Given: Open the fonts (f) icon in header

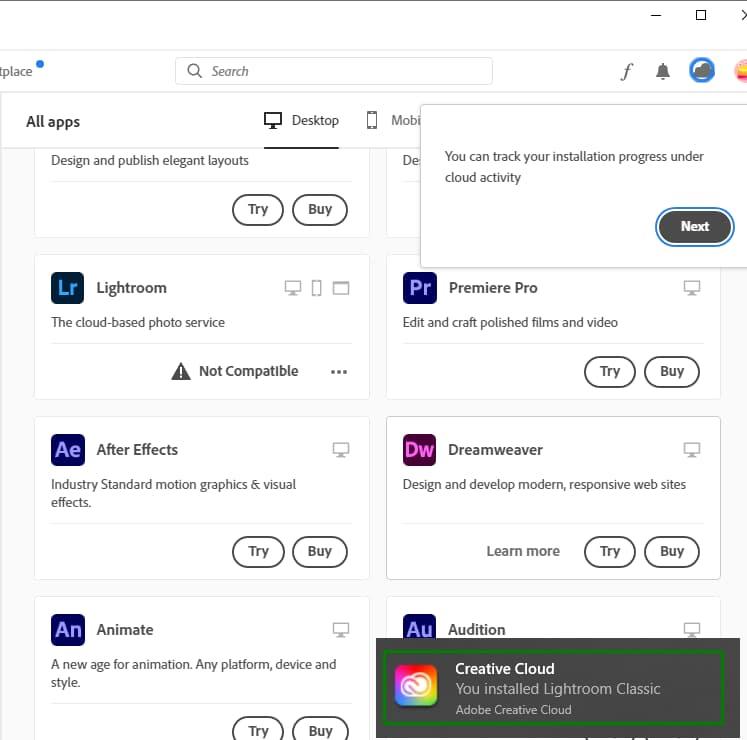Looking at the screenshot, I should 626,71.
